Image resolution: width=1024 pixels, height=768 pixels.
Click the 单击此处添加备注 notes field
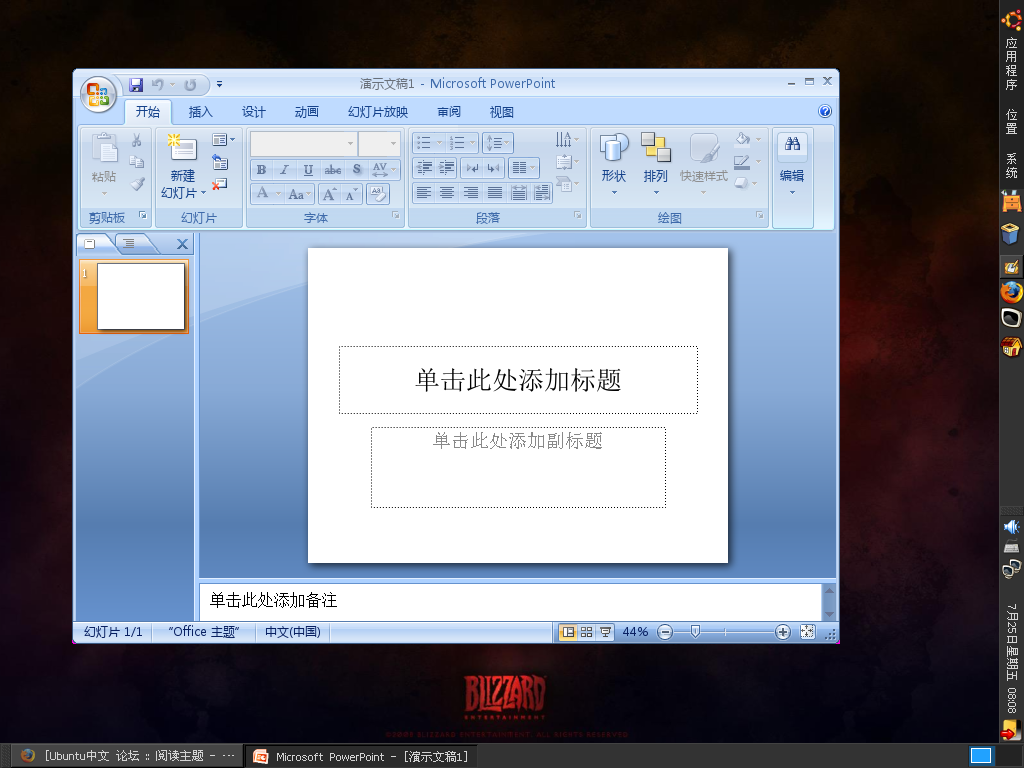coord(509,601)
